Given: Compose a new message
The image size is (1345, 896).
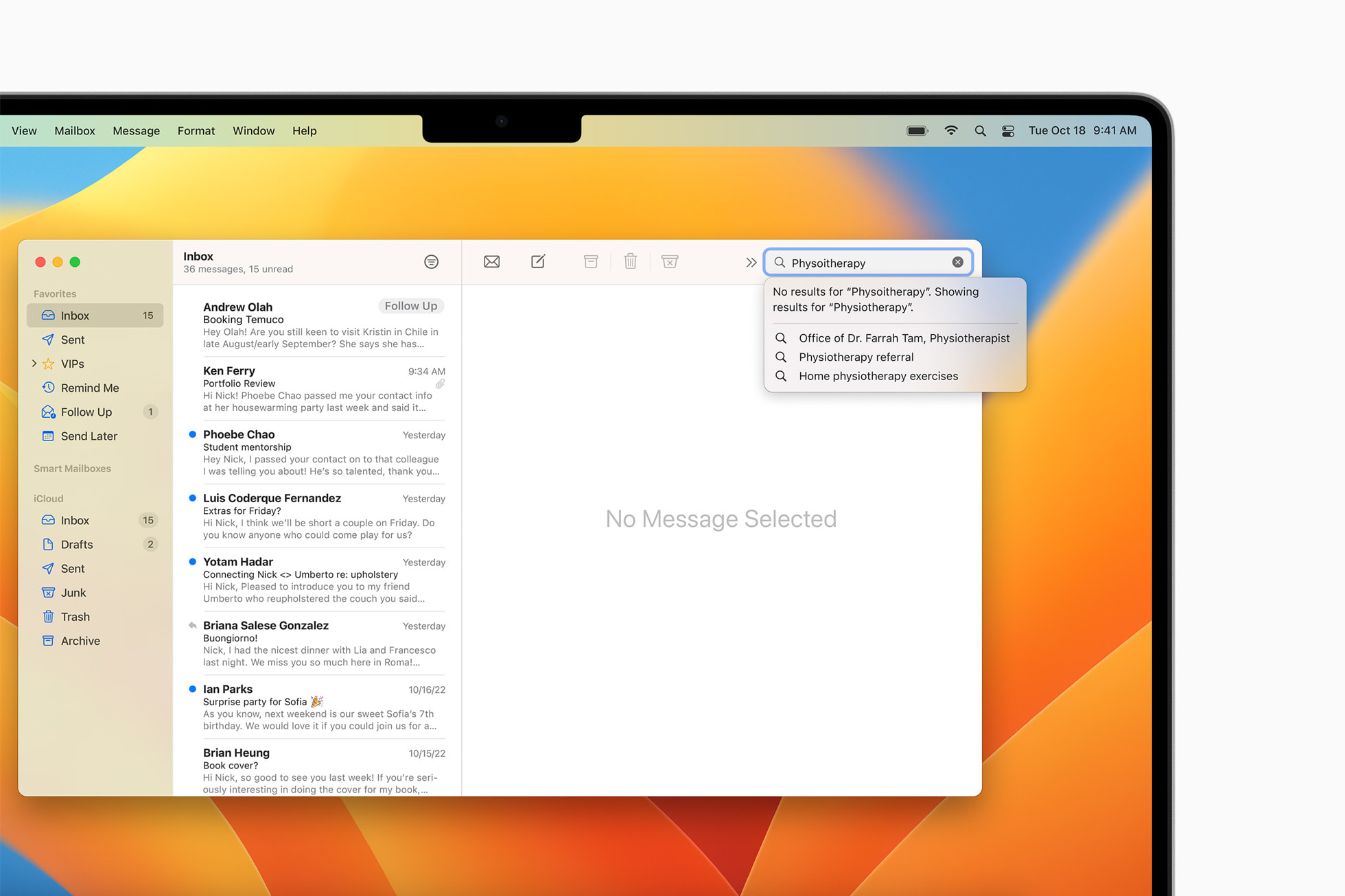Looking at the screenshot, I should click(x=538, y=261).
